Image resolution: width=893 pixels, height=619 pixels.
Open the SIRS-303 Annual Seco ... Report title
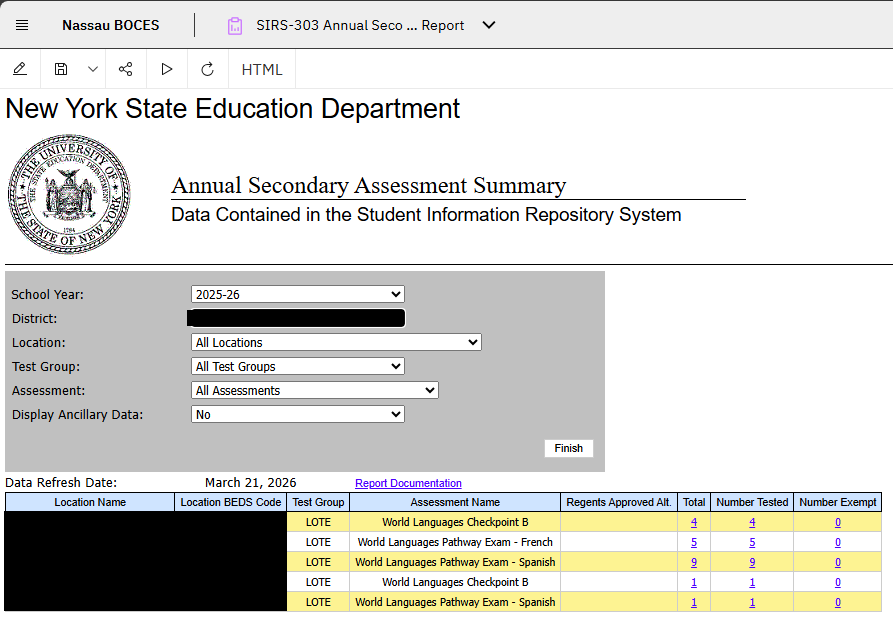360,25
